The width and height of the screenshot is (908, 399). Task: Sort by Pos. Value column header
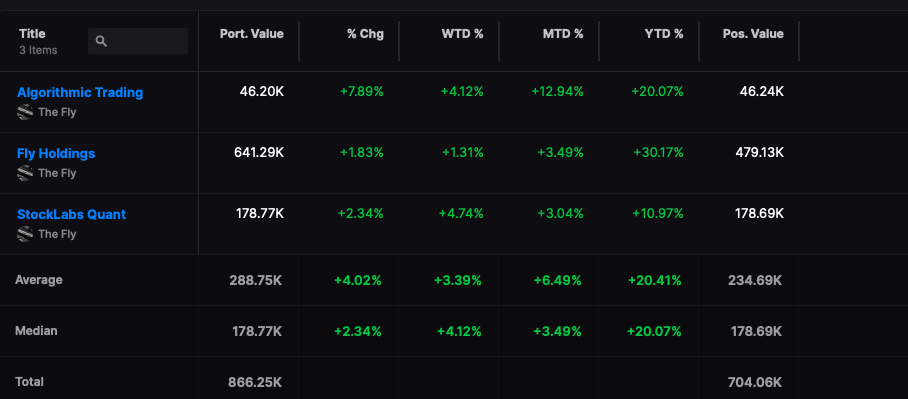pyautogui.click(x=753, y=34)
